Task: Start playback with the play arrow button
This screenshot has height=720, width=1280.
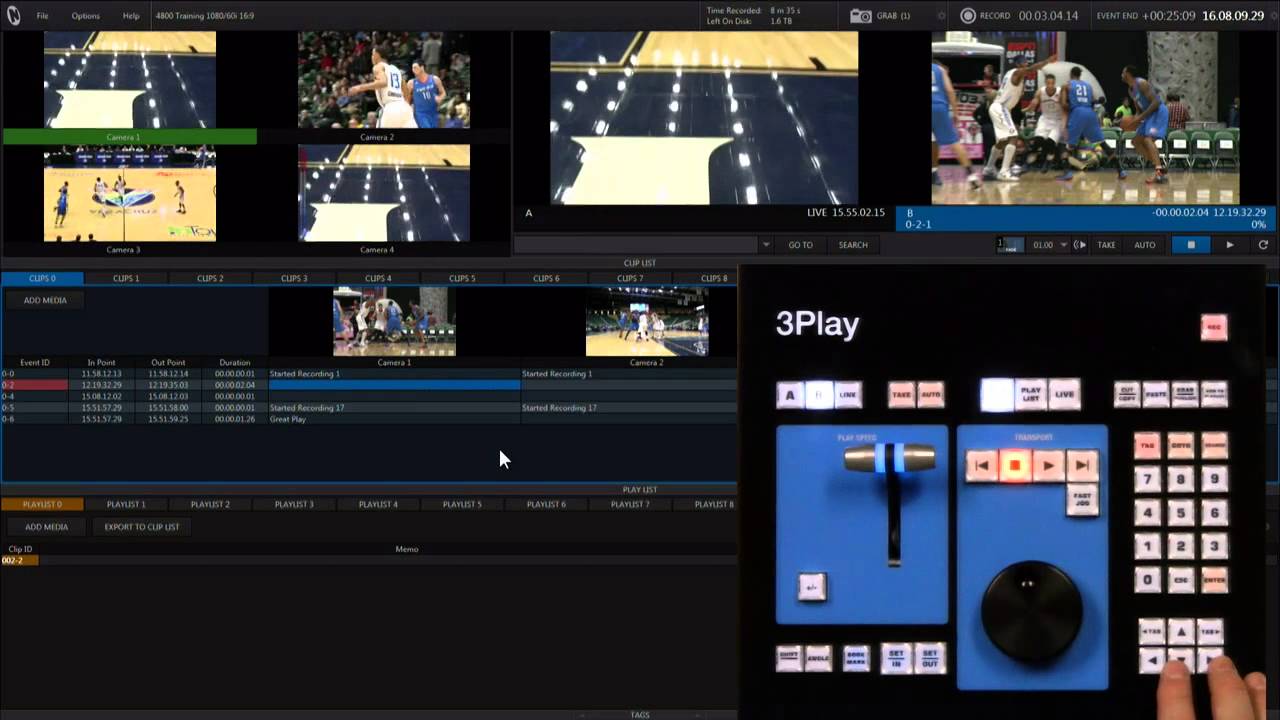Action: (1230, 245)
